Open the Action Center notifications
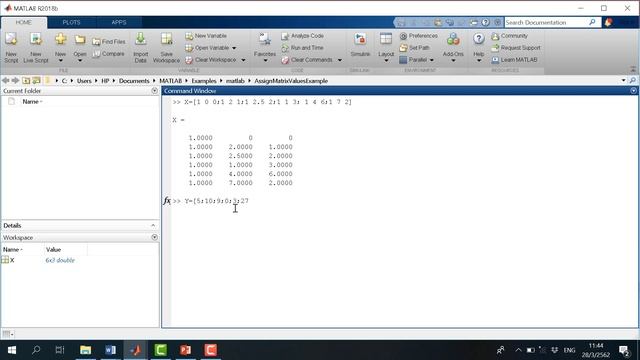 tap(624, 350)
